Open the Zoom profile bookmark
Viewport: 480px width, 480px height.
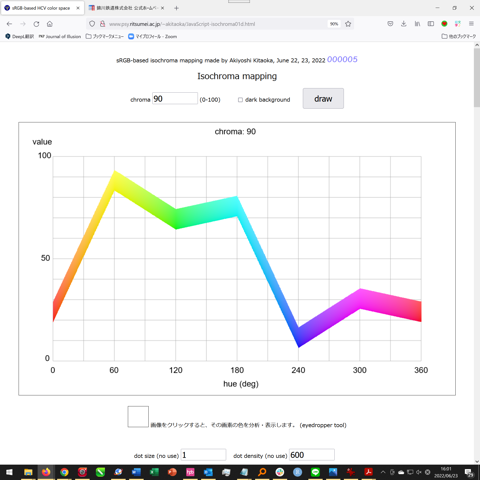point(152,36)
